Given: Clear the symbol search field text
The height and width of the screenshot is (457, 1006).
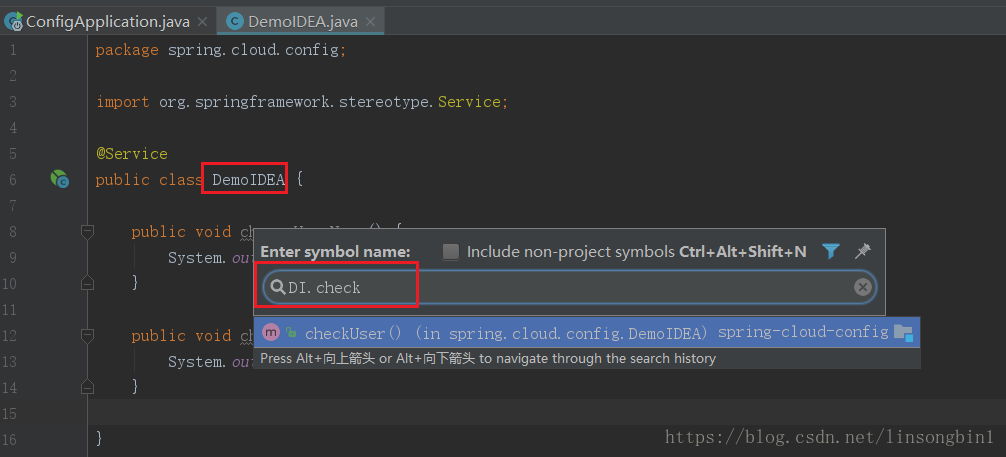Looking at the screenshot, I should tap(863, 287).
